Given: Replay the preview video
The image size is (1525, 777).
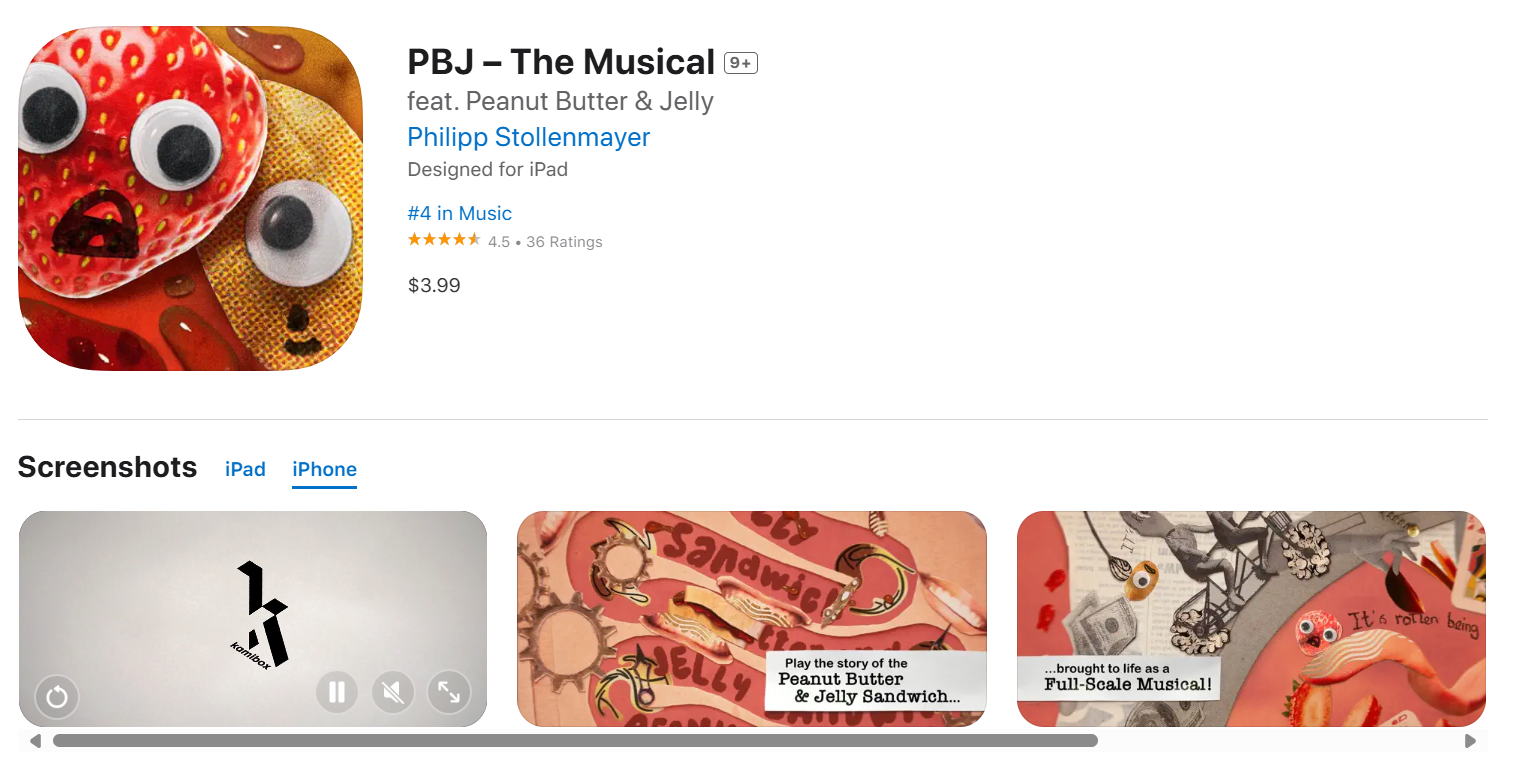Looking at the screenshot, I should click(x=56, y=697).
